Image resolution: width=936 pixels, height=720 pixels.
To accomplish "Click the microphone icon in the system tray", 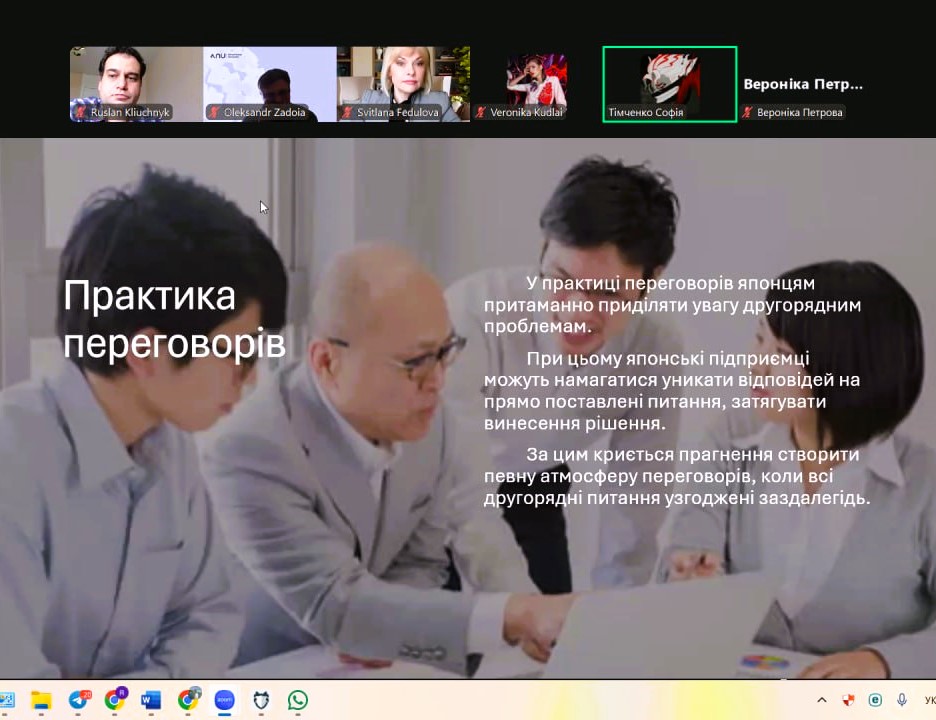I will 902,700.
